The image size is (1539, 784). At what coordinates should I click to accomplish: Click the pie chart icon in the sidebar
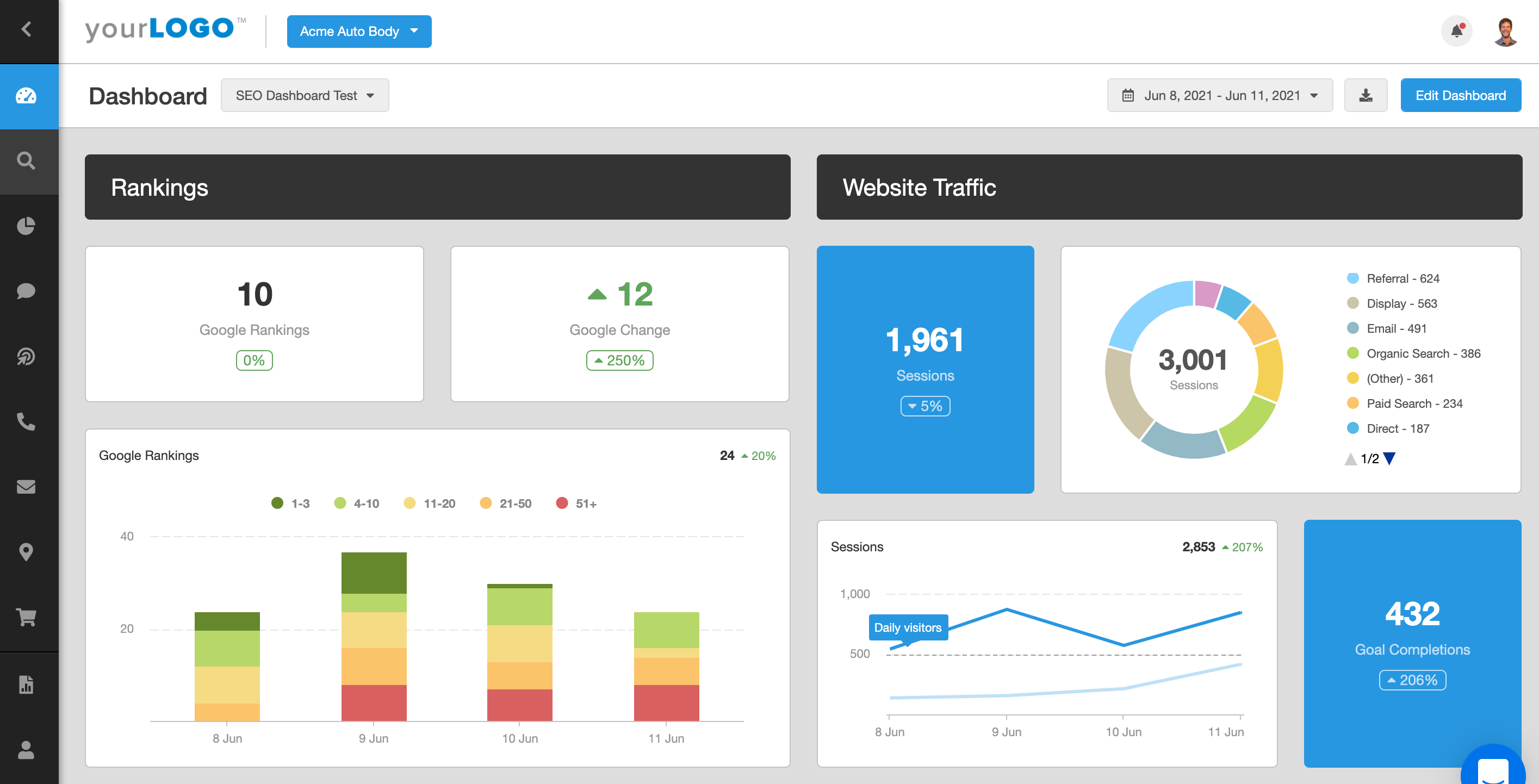27,225
